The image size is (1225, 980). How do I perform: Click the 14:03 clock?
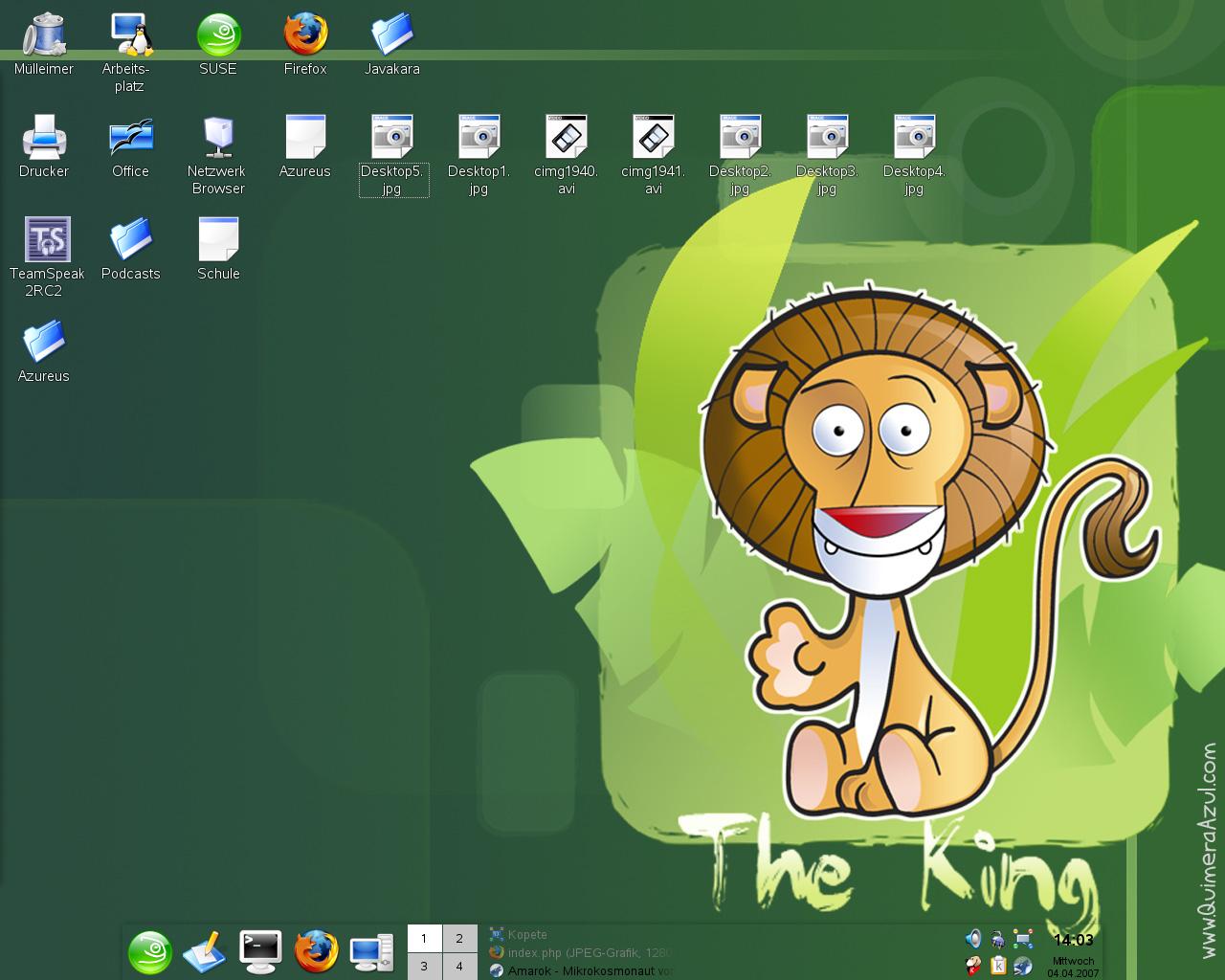coord(1073,940)
